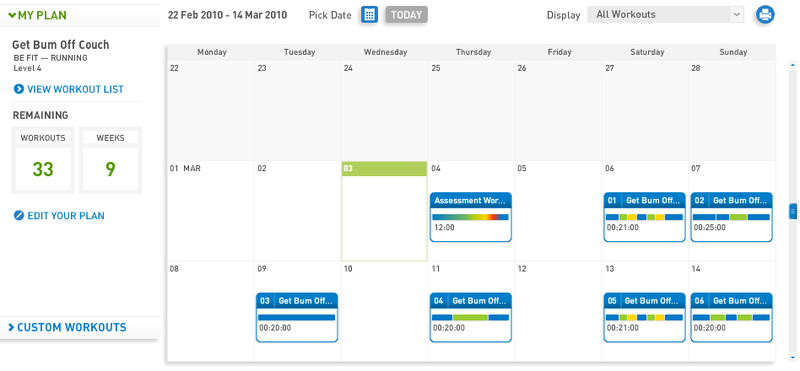800x371 pixels.
Task: Click the scrollbar down arrow
Action: click(792, 357)
